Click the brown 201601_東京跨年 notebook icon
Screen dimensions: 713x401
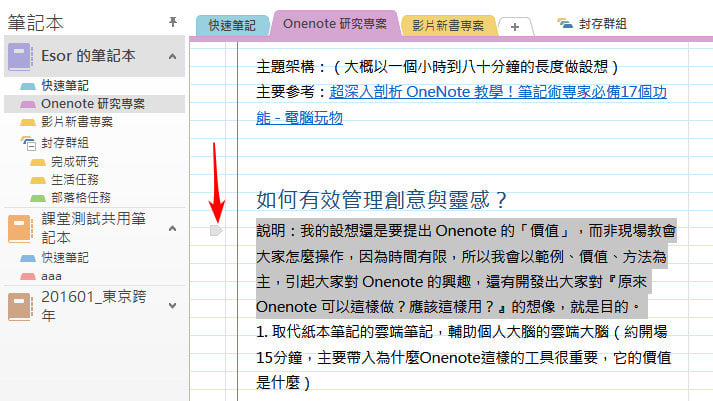tap(20, 306)
